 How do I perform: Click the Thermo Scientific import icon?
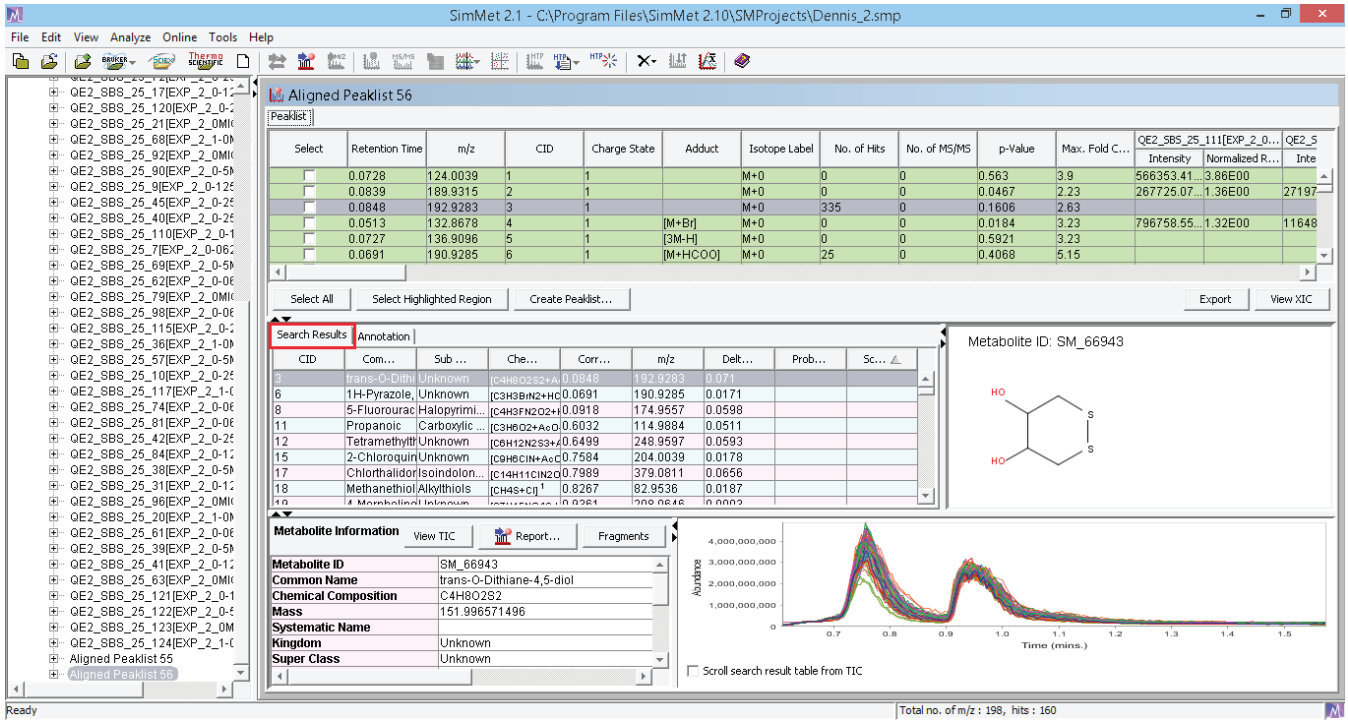[x=206, y=61]
